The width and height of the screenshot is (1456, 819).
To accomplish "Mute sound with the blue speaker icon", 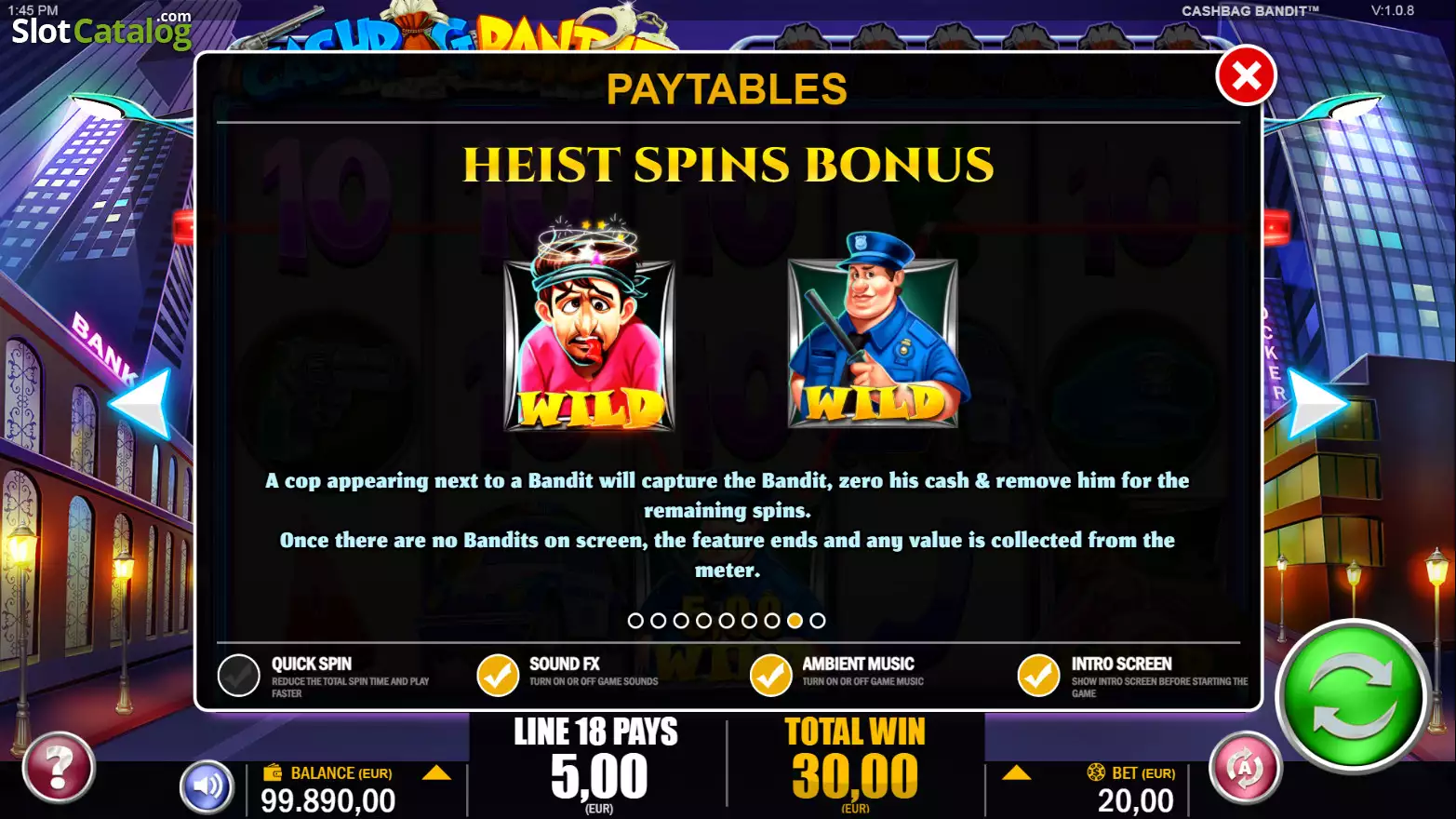I will pyautogui.click(x=207, y=786).
